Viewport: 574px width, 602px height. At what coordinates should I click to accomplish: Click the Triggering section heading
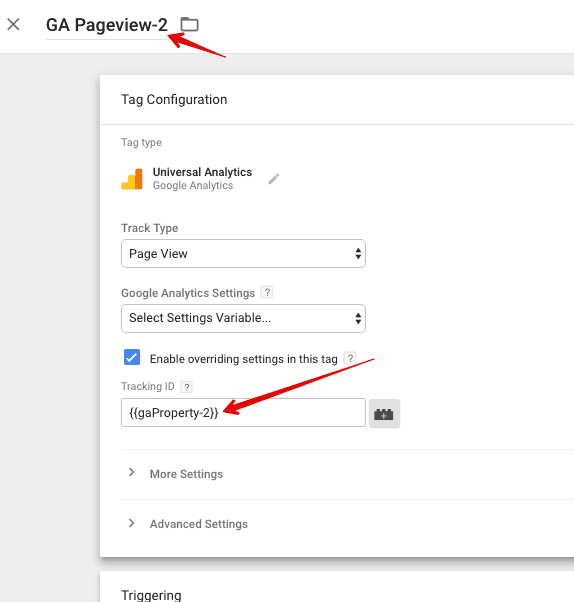click(151, 594)
